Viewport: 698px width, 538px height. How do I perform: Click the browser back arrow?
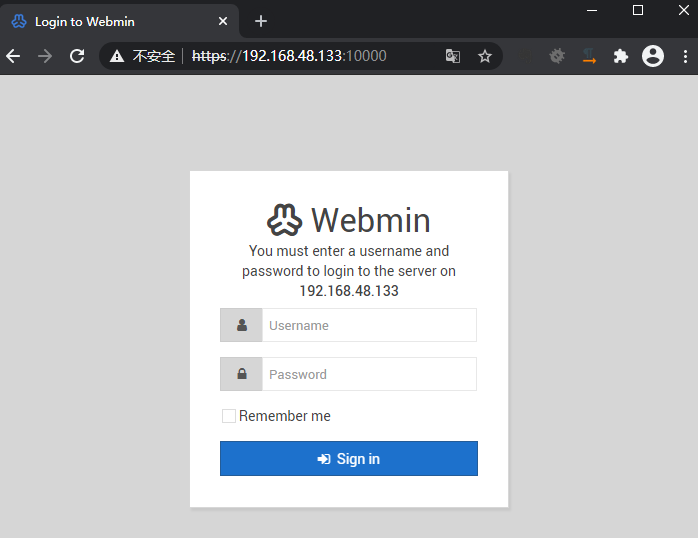click(x=13, y=56)
